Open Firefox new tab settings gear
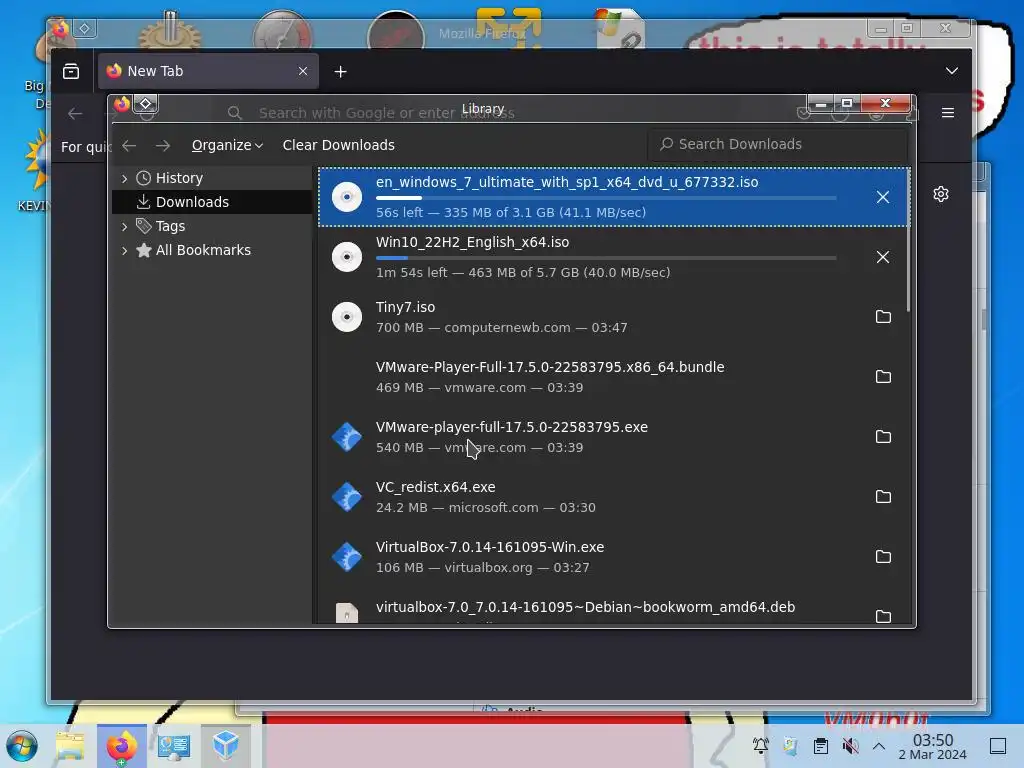 pos(941,194)
